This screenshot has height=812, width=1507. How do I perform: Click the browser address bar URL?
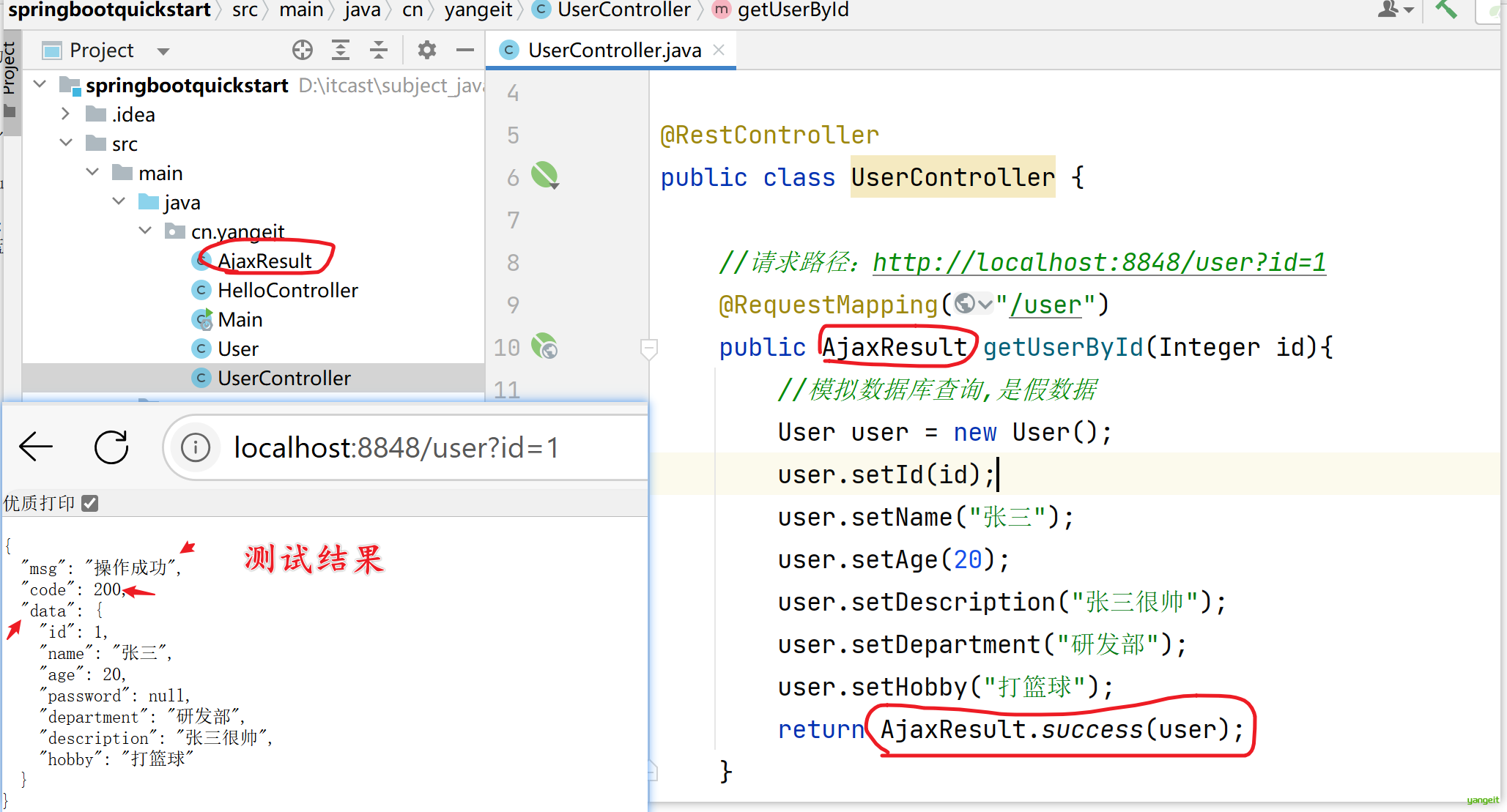click(396, 448)
